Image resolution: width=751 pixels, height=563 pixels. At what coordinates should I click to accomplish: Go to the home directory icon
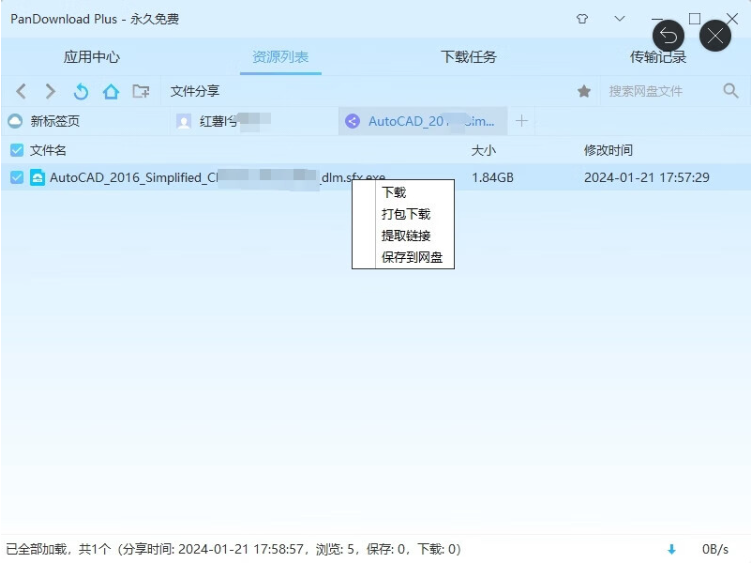point(111,91)
